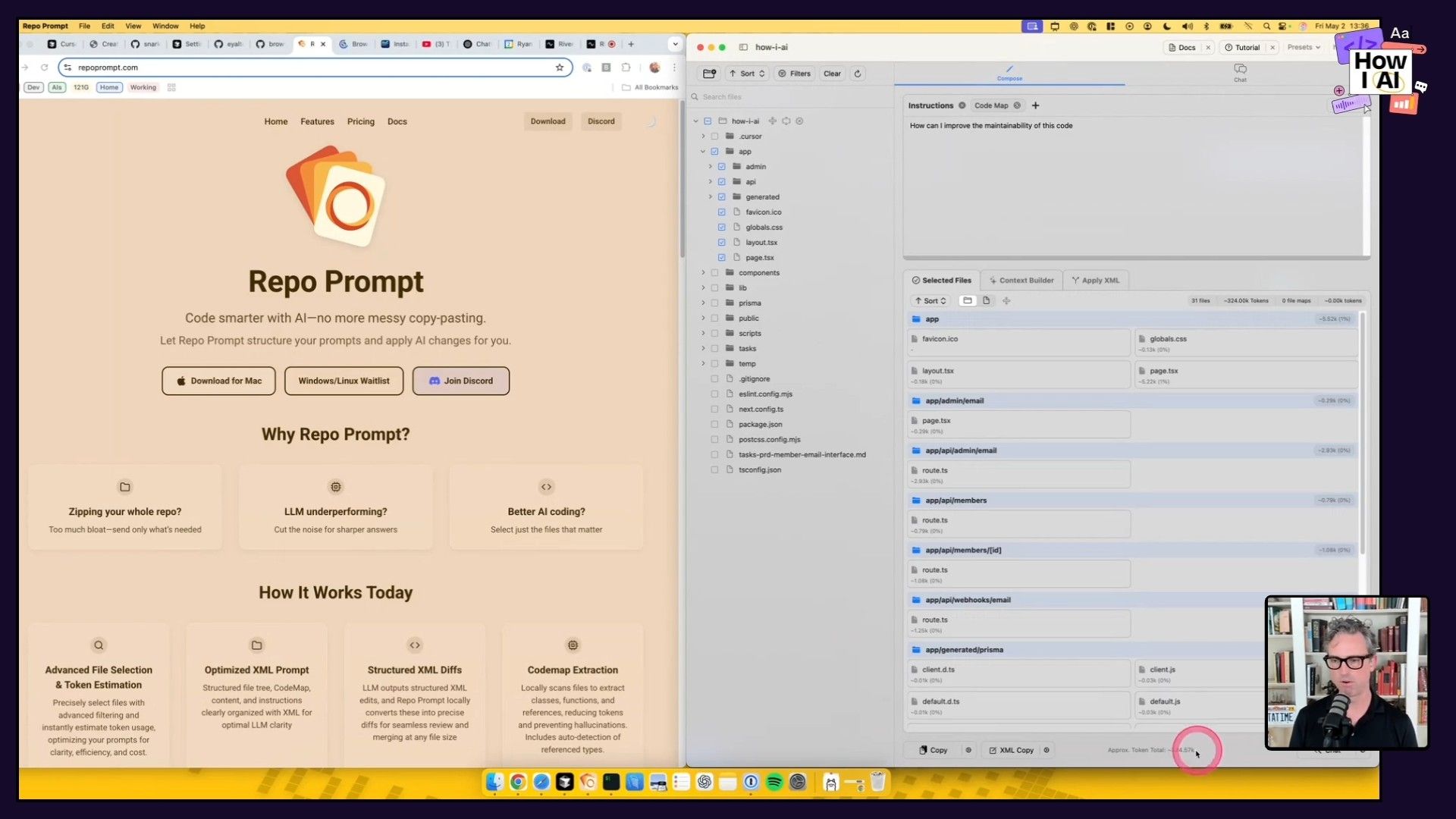Uncheck the favicon.ico checkbox in the file tree
Image resolution: width=1456 pixels, height=819 pixels.
(722, 212)
